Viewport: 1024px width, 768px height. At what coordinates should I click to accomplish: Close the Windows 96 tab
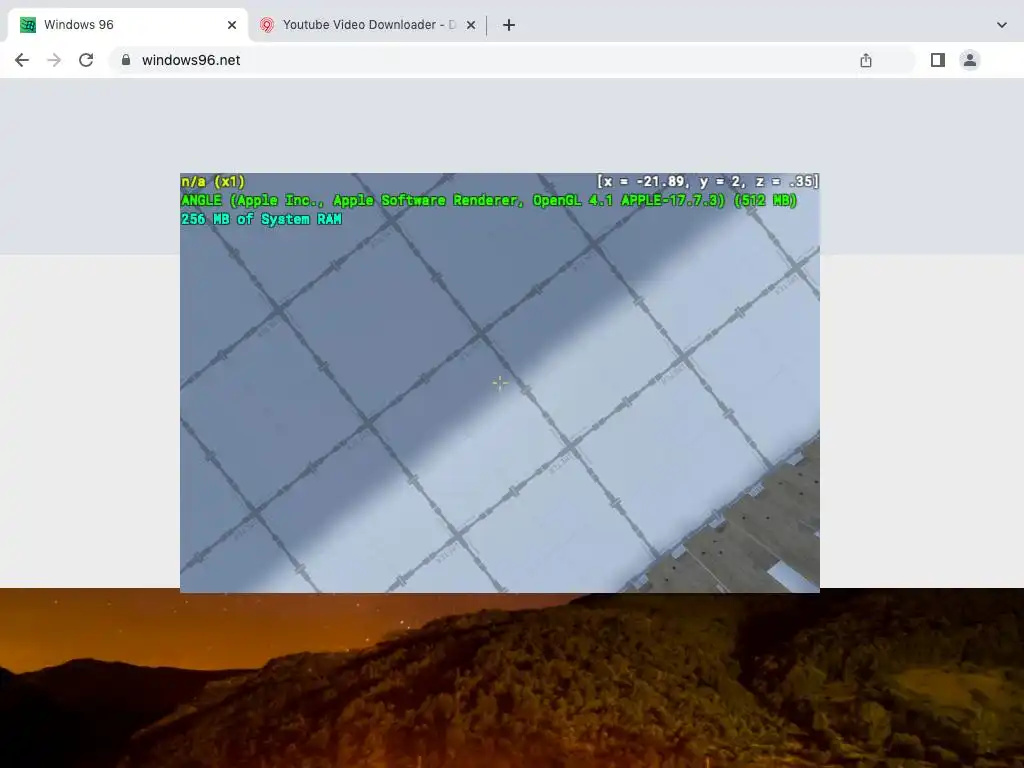(x=232, y=25)
